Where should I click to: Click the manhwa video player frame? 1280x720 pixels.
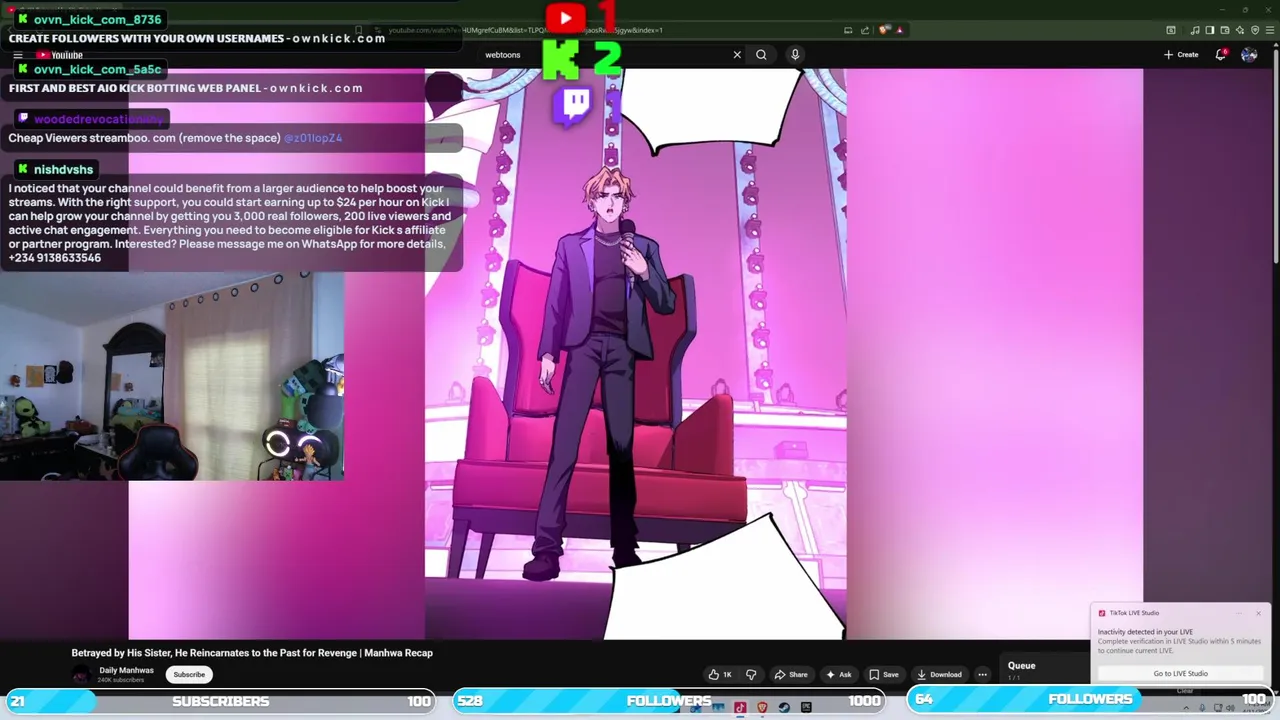click(635, 353)
